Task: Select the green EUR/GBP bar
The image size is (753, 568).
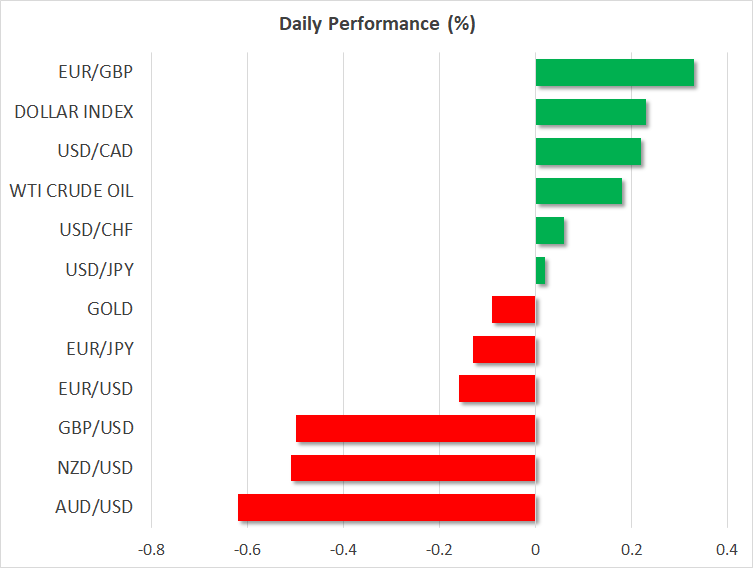Action: 615,73
